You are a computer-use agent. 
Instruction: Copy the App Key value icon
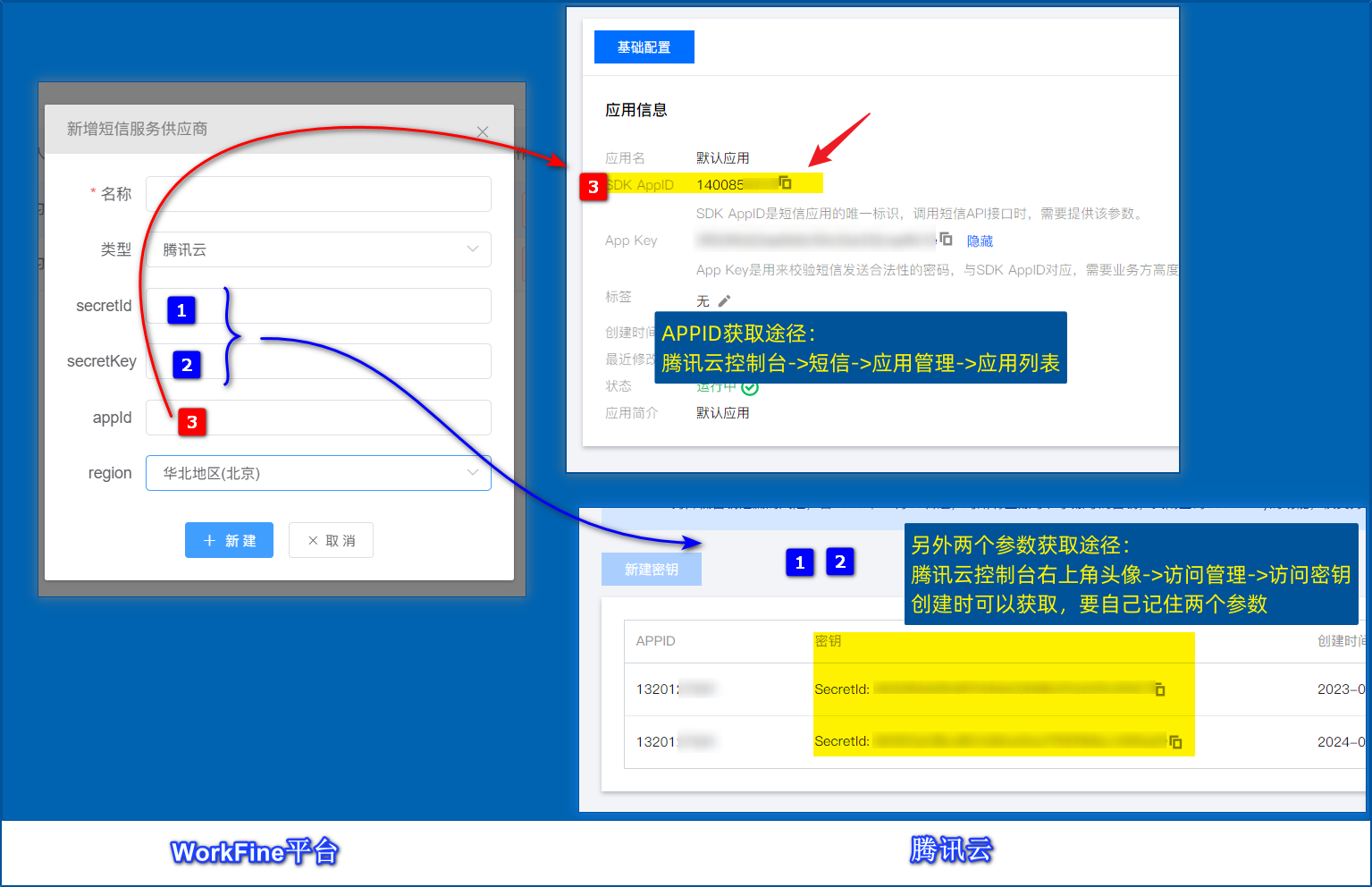pyautogui.click(x=946, y=239)
